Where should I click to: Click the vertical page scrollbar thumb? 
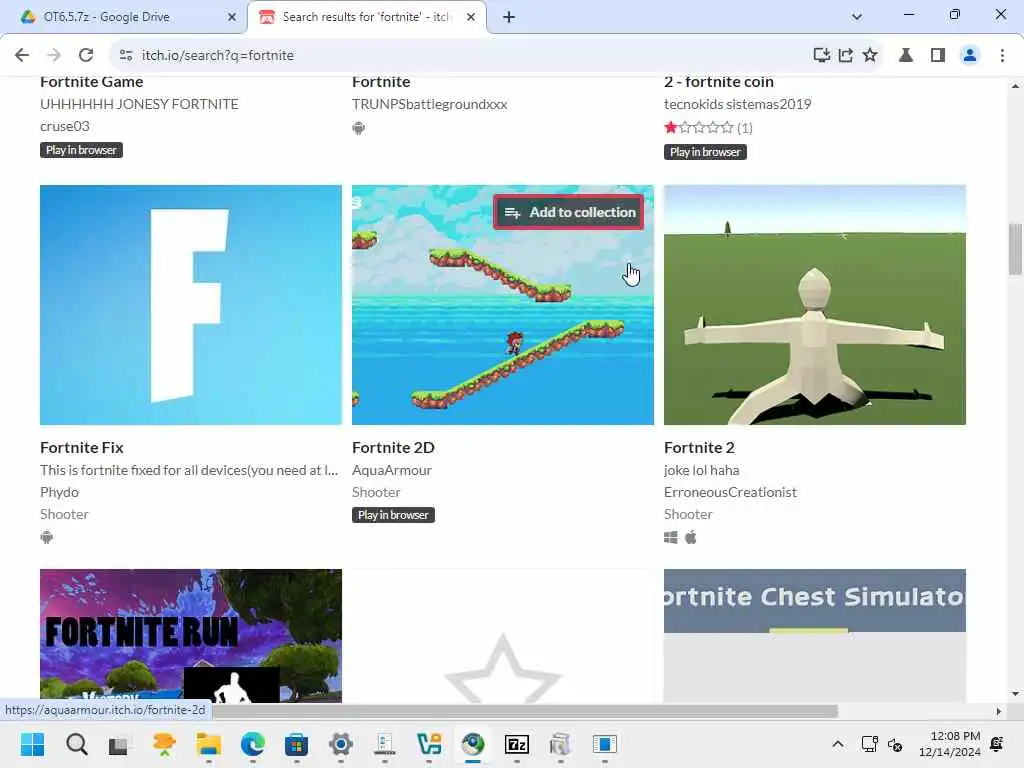(1016, 249)
